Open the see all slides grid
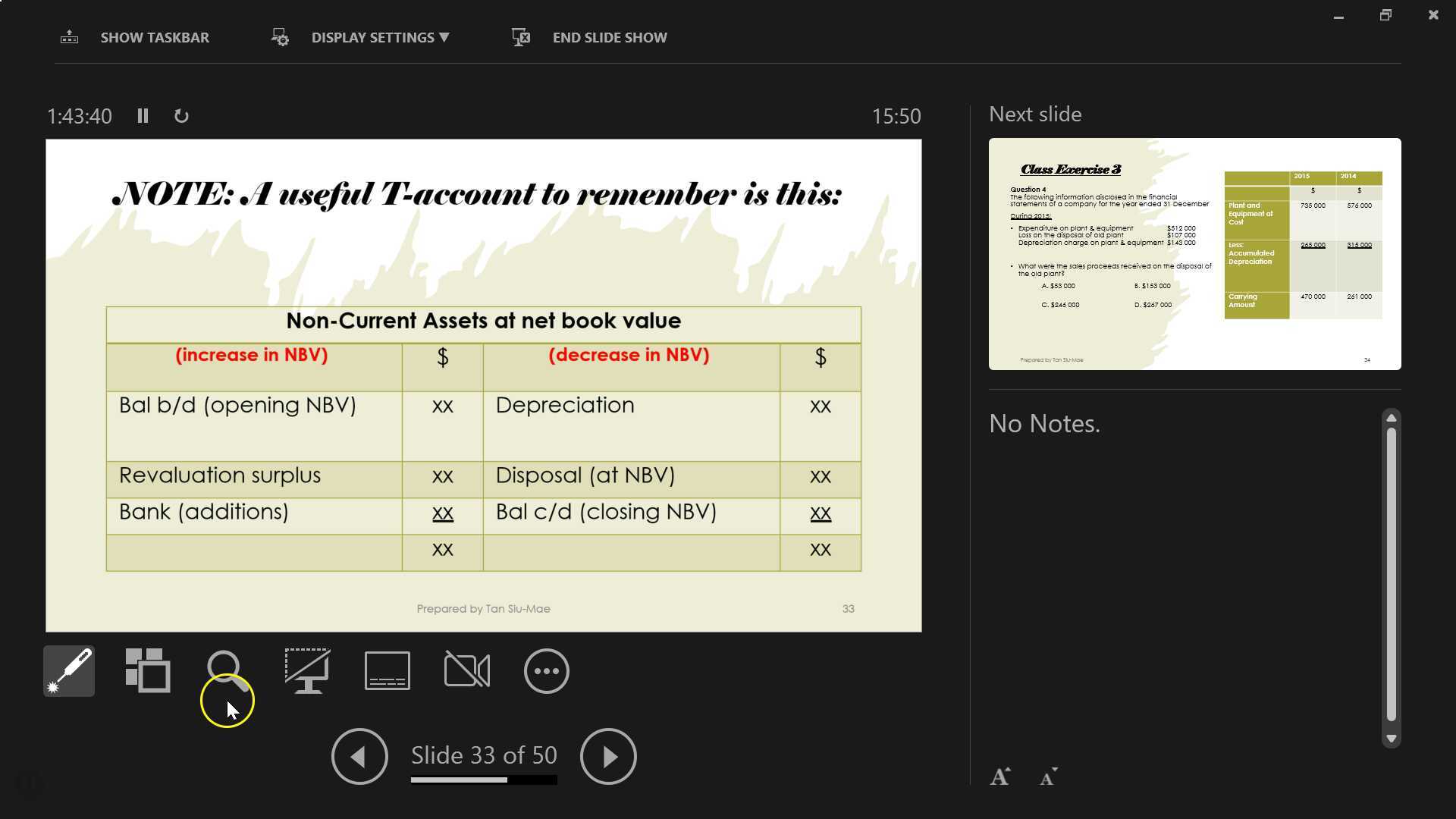The width and height of the screenshot is (1456, 819). (x=148, y=671)
